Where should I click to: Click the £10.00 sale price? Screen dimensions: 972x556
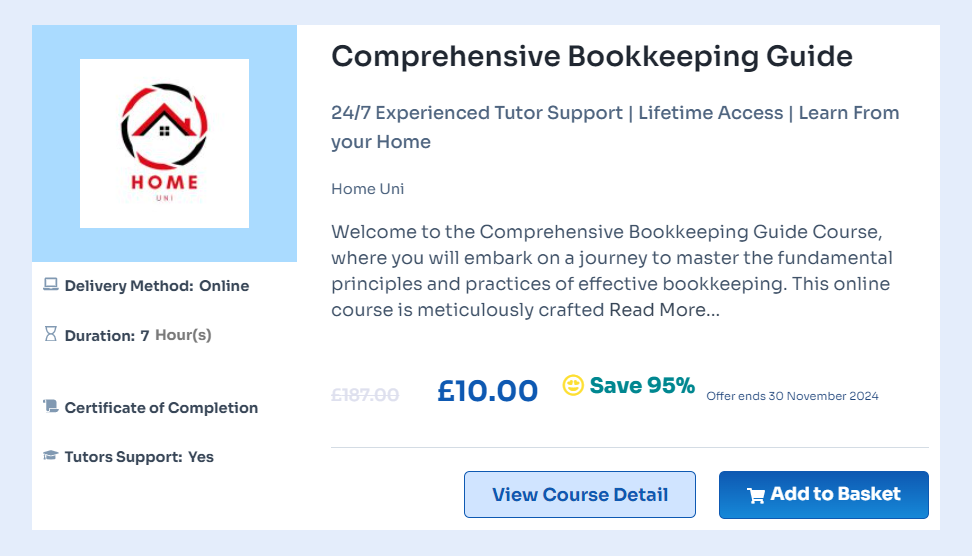[x=487, y=391]
